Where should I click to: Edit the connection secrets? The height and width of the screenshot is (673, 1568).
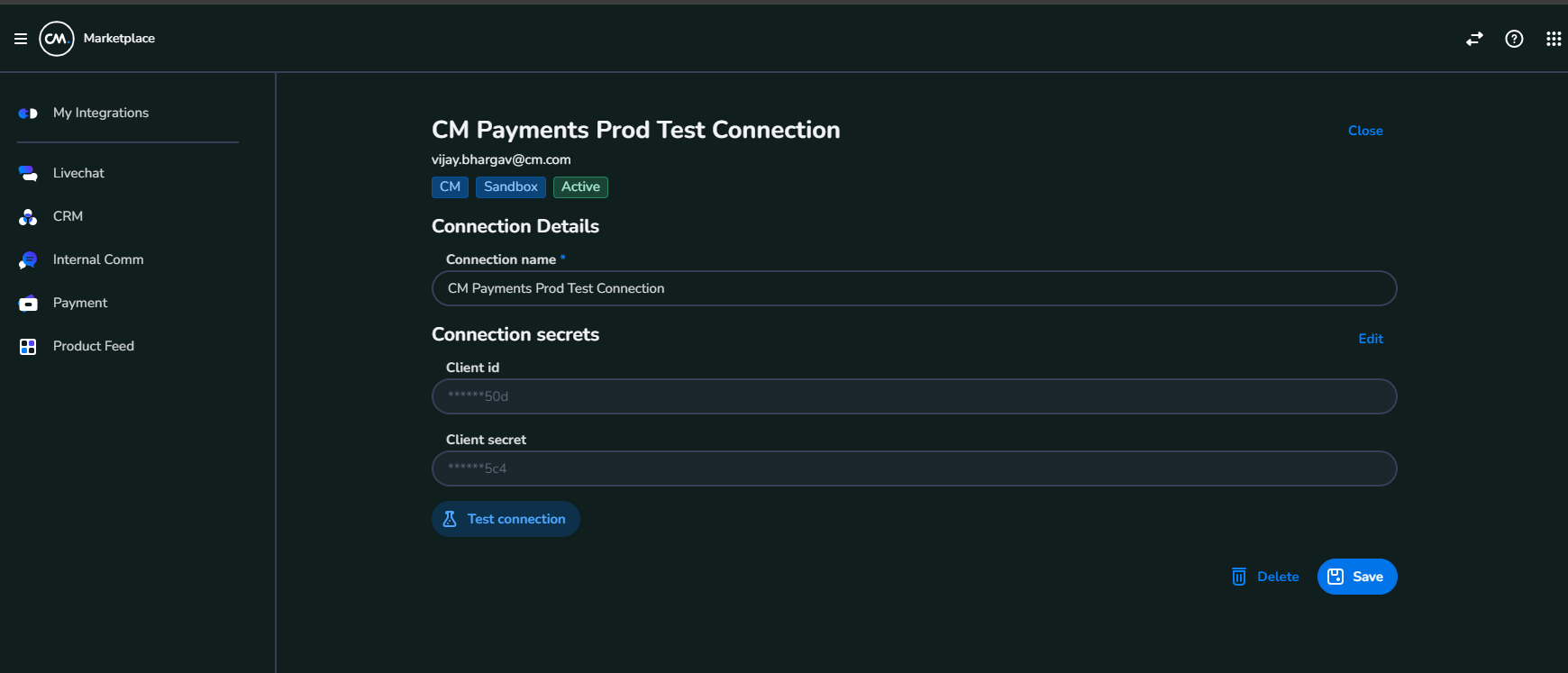[1371, 339]
